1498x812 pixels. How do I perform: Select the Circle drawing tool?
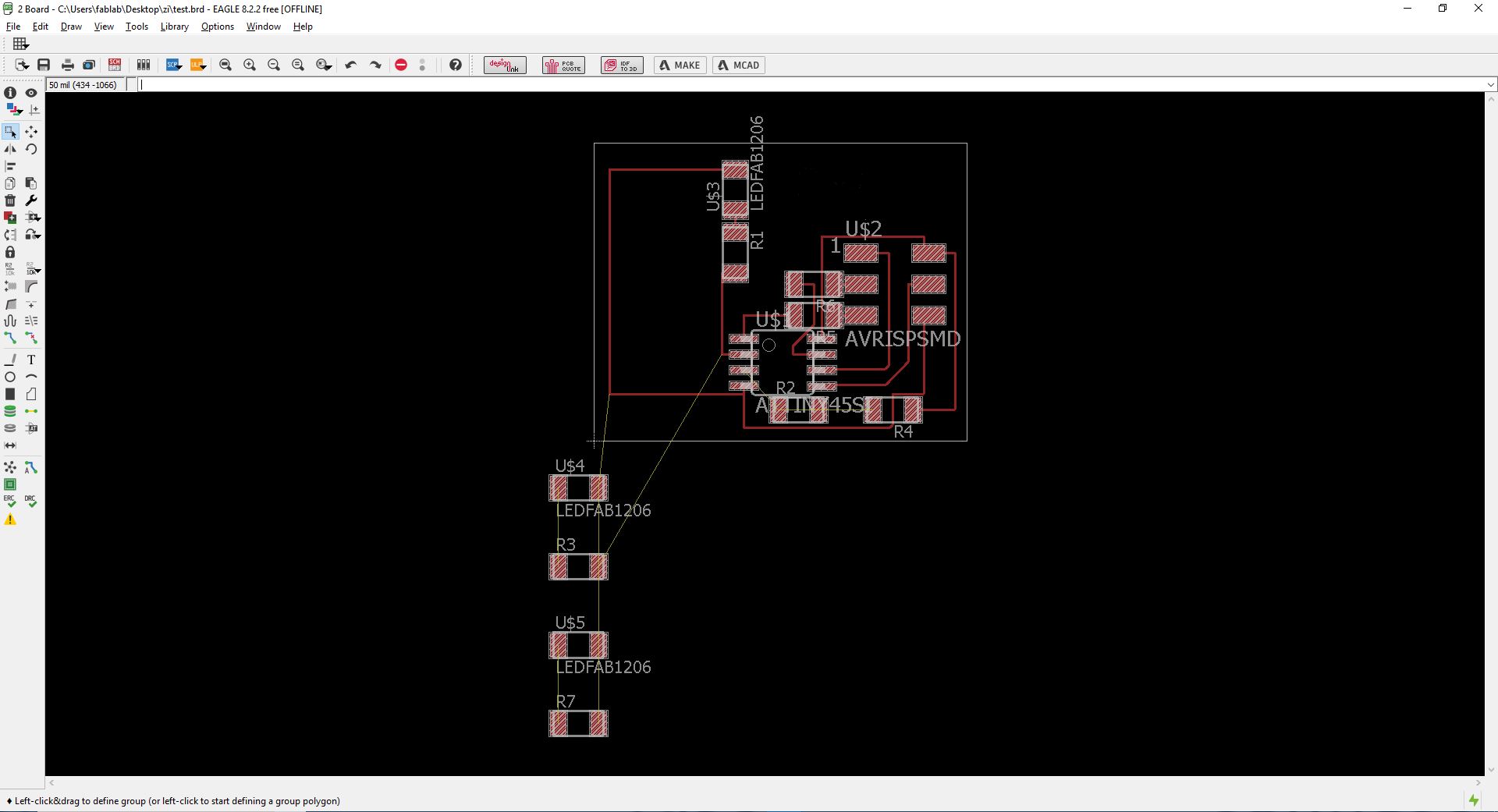(10, 377)
